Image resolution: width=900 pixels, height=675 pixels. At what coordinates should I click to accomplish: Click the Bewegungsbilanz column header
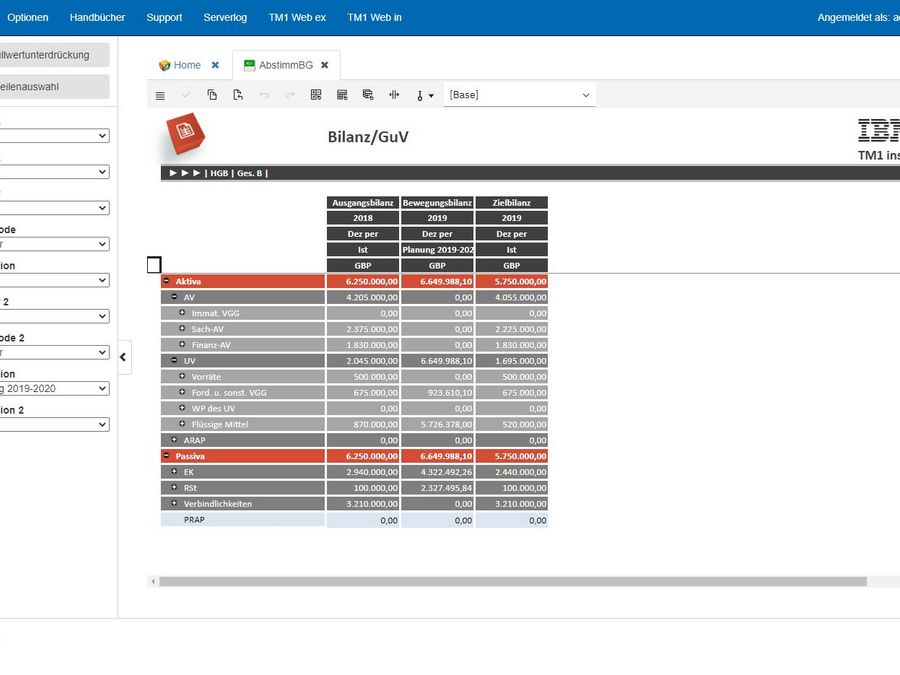[x=437, y=203]
